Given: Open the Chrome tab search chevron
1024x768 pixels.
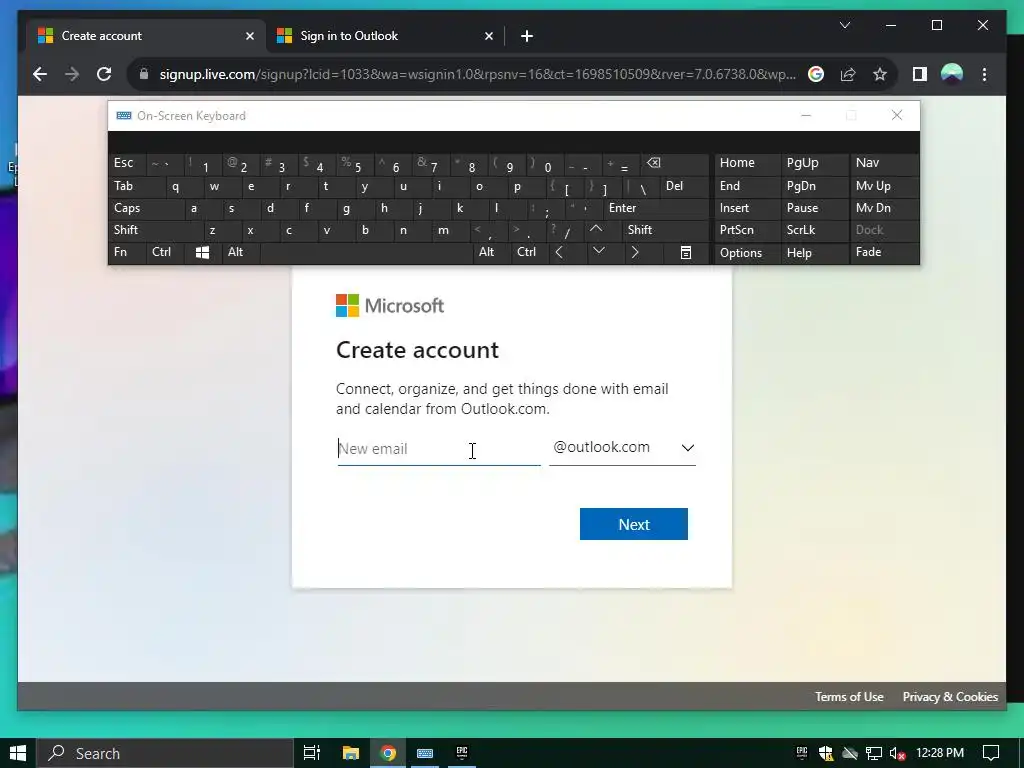Looking at the screenshot, I should coord(844,25).
